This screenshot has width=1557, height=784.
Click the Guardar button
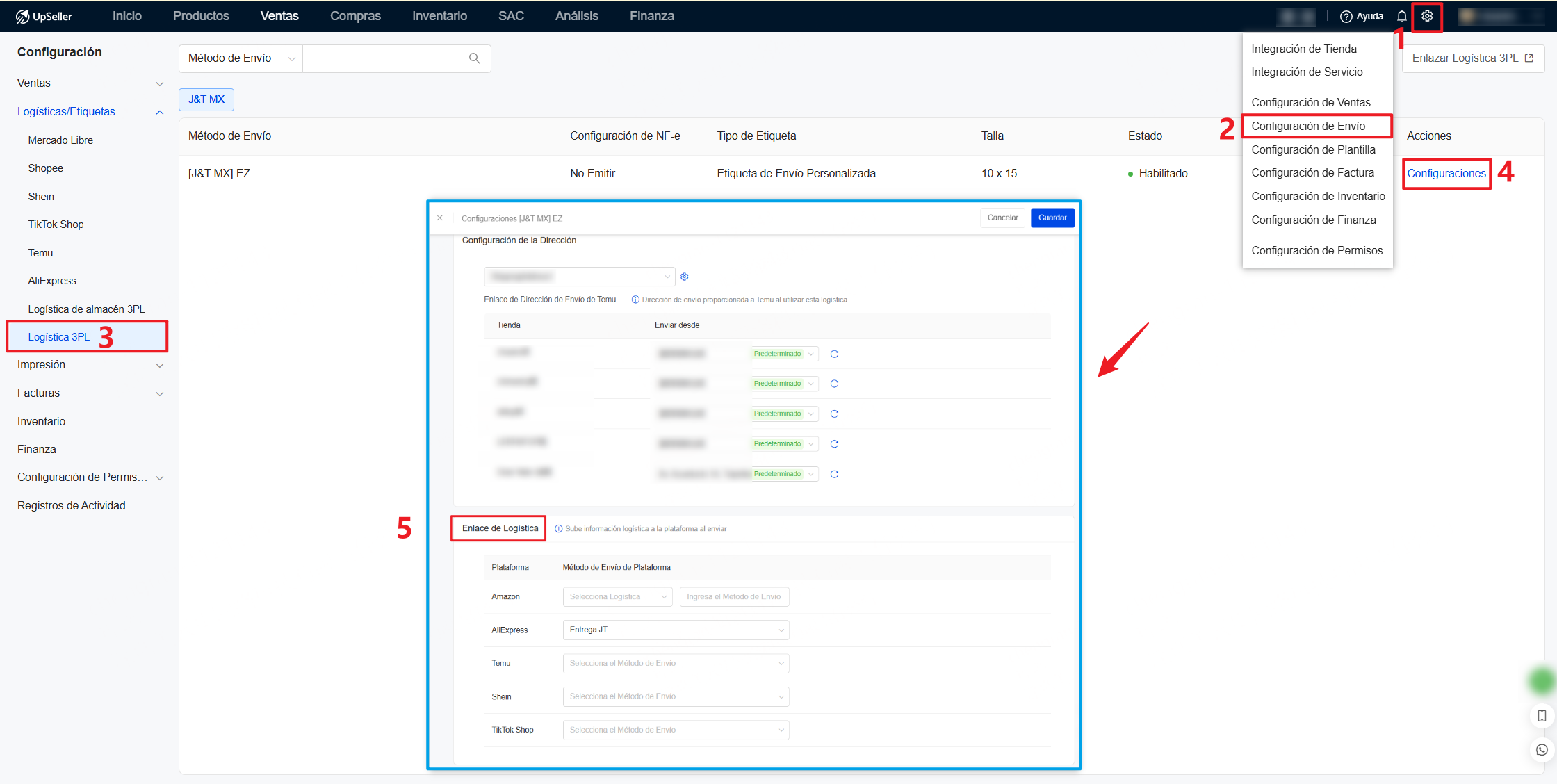pyautogui.click(x=1052, y=218)
